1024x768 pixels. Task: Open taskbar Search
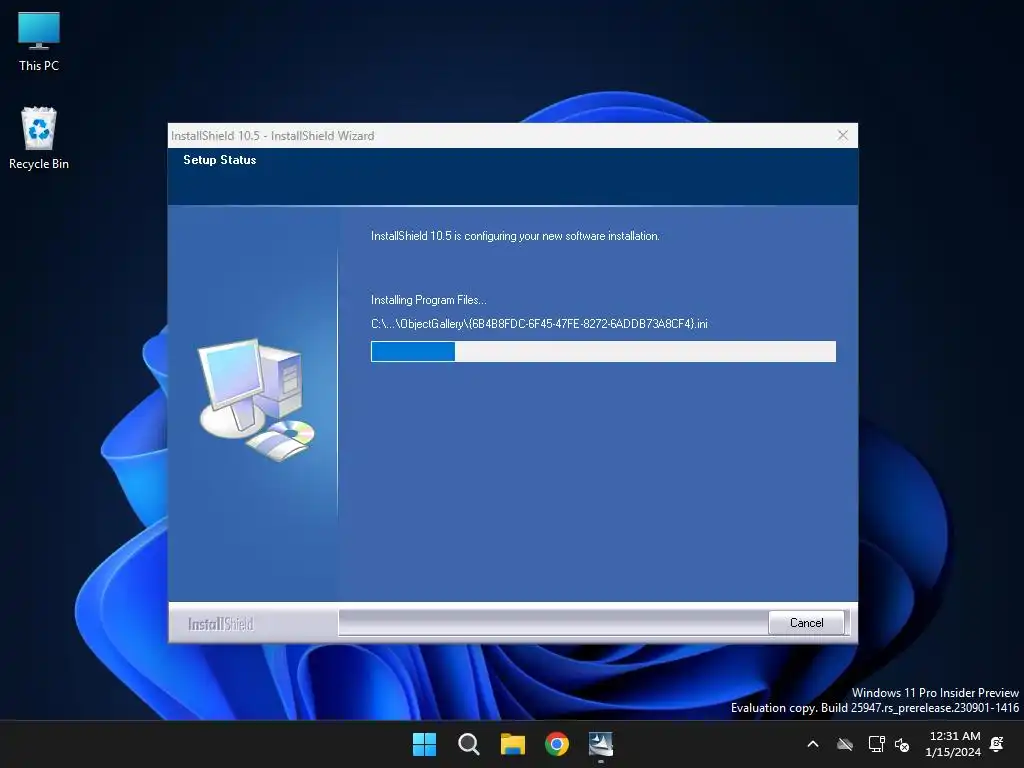[468, 744]
